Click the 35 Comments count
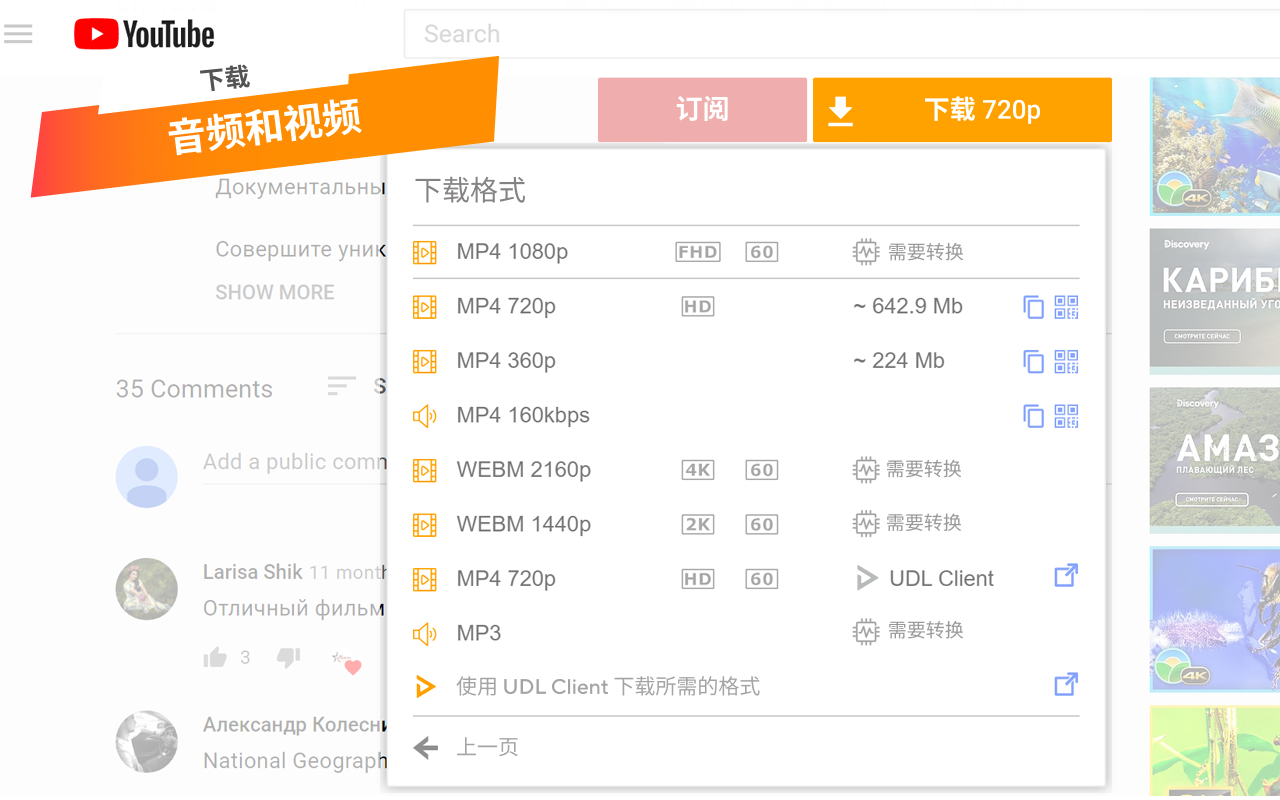Image resolution: width=1280 pixels, height=800 pixels. tap(194, 389)
